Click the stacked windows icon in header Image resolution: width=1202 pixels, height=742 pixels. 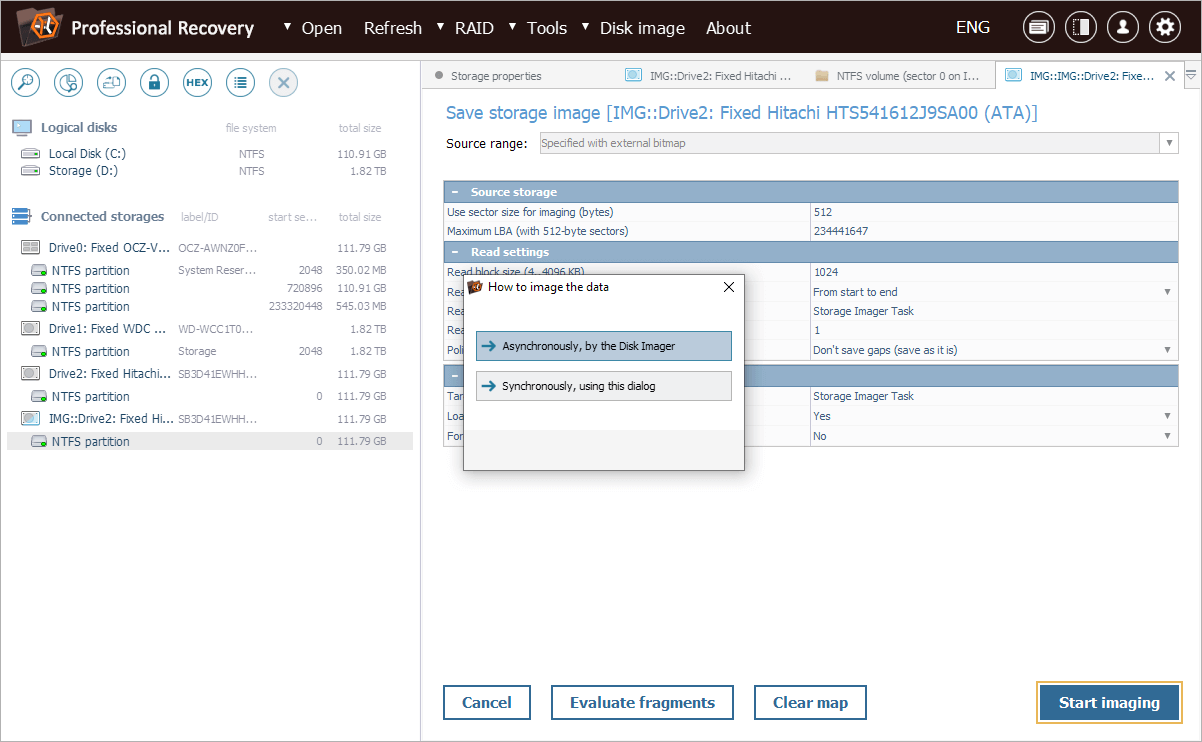1038,28
